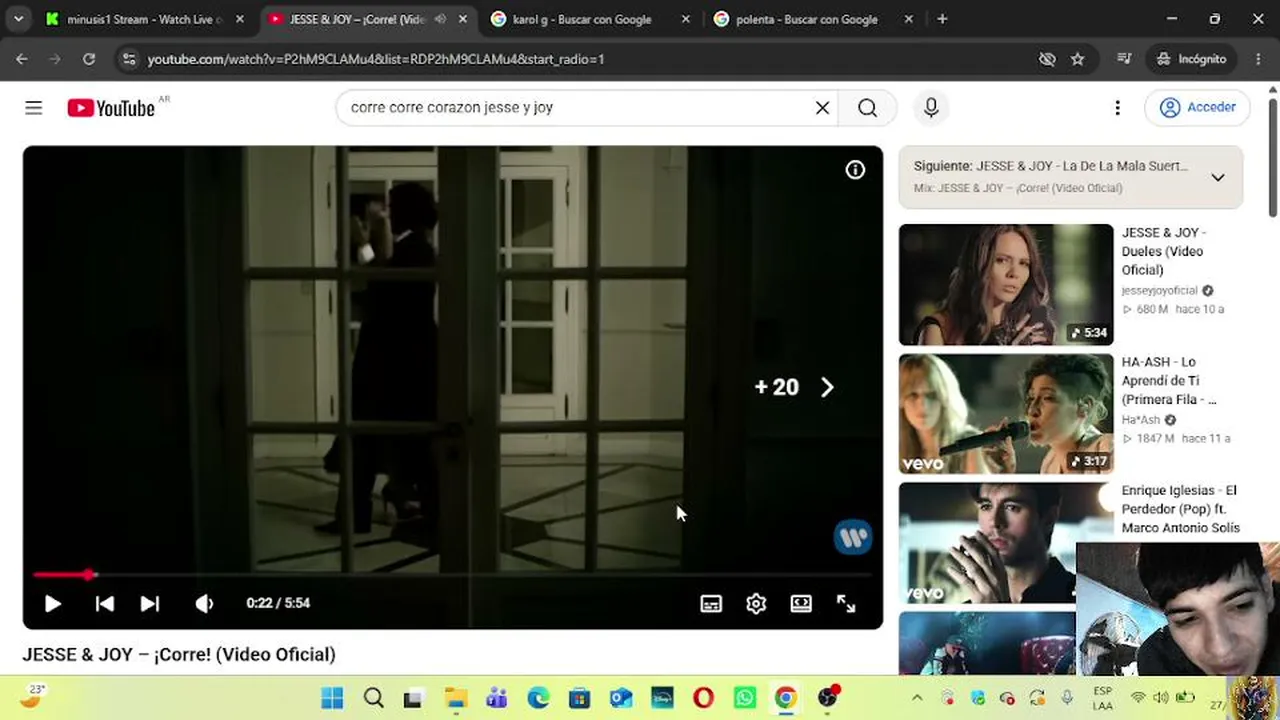Viewport: 1280px width, 720px height.
Task: Switch to theater mode
Action: (x=801, y=603)
